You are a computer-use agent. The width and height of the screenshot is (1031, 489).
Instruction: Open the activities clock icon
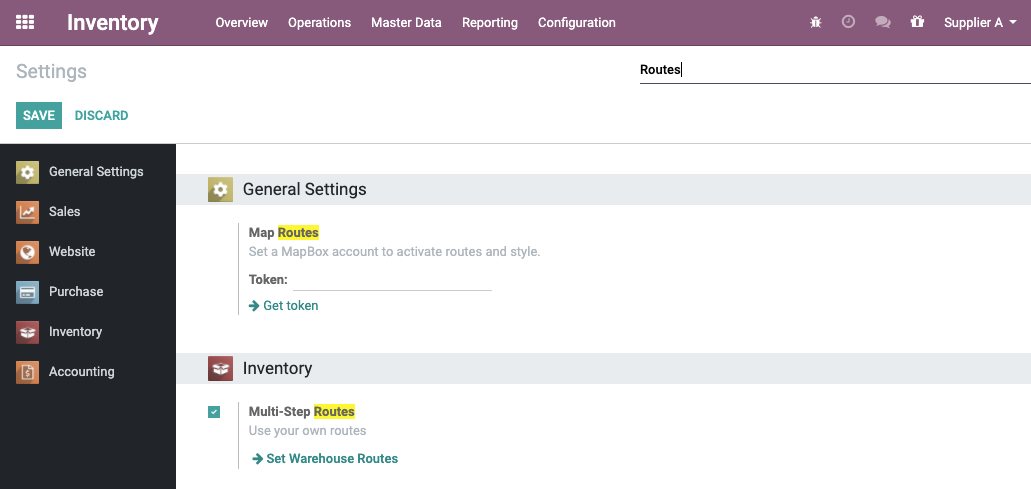coord(848,22)
